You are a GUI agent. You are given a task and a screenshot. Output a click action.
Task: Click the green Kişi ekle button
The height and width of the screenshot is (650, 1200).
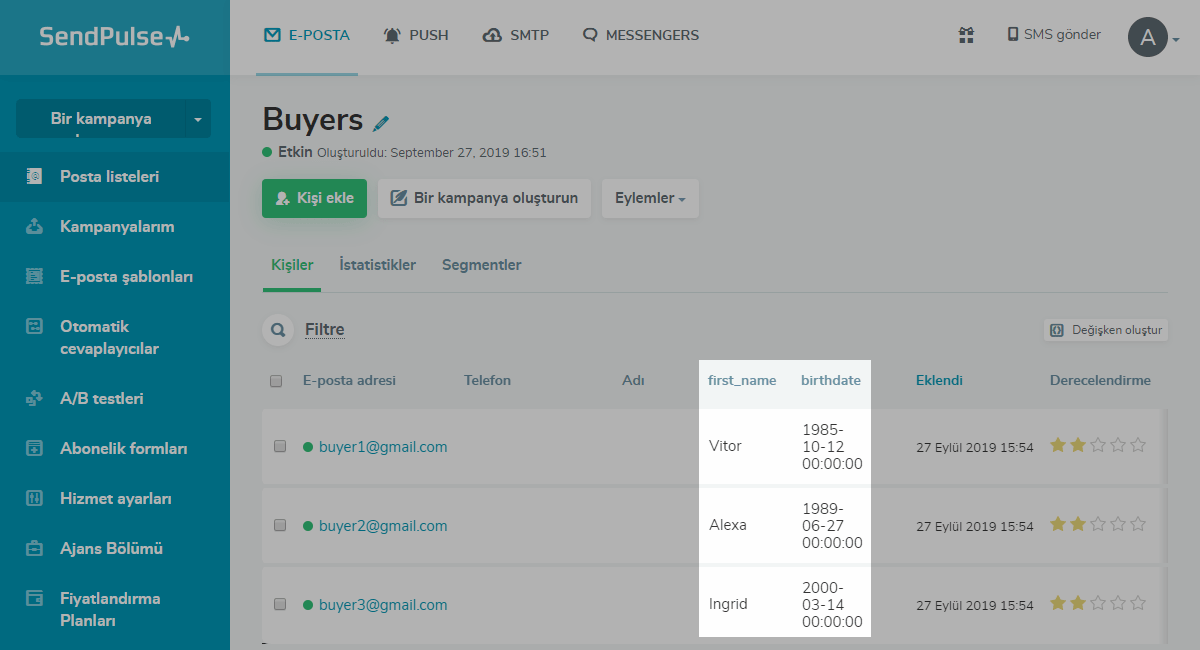coord(314,198)
